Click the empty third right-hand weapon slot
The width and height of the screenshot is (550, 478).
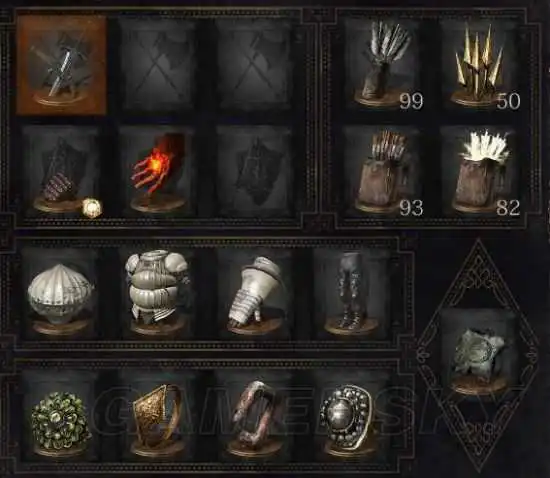pos(254,65)
